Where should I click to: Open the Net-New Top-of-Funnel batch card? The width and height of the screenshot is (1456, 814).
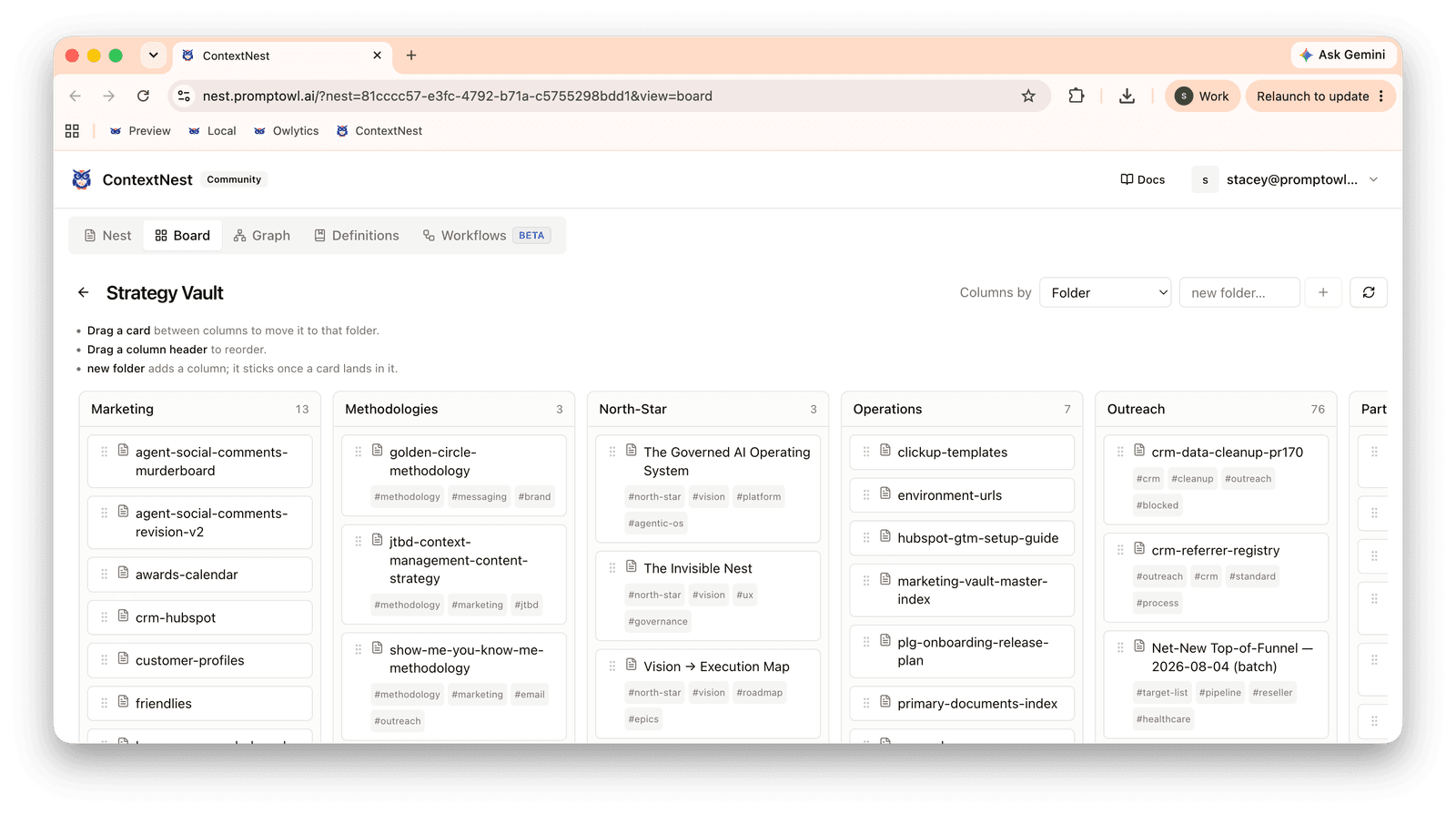1216,684
